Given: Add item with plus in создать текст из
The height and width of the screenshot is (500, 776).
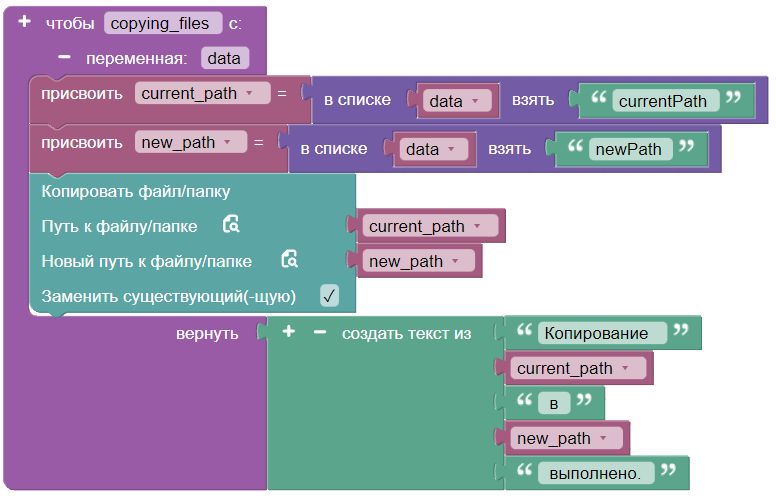Looking at the screenshot, I should [x=289, y=332].
